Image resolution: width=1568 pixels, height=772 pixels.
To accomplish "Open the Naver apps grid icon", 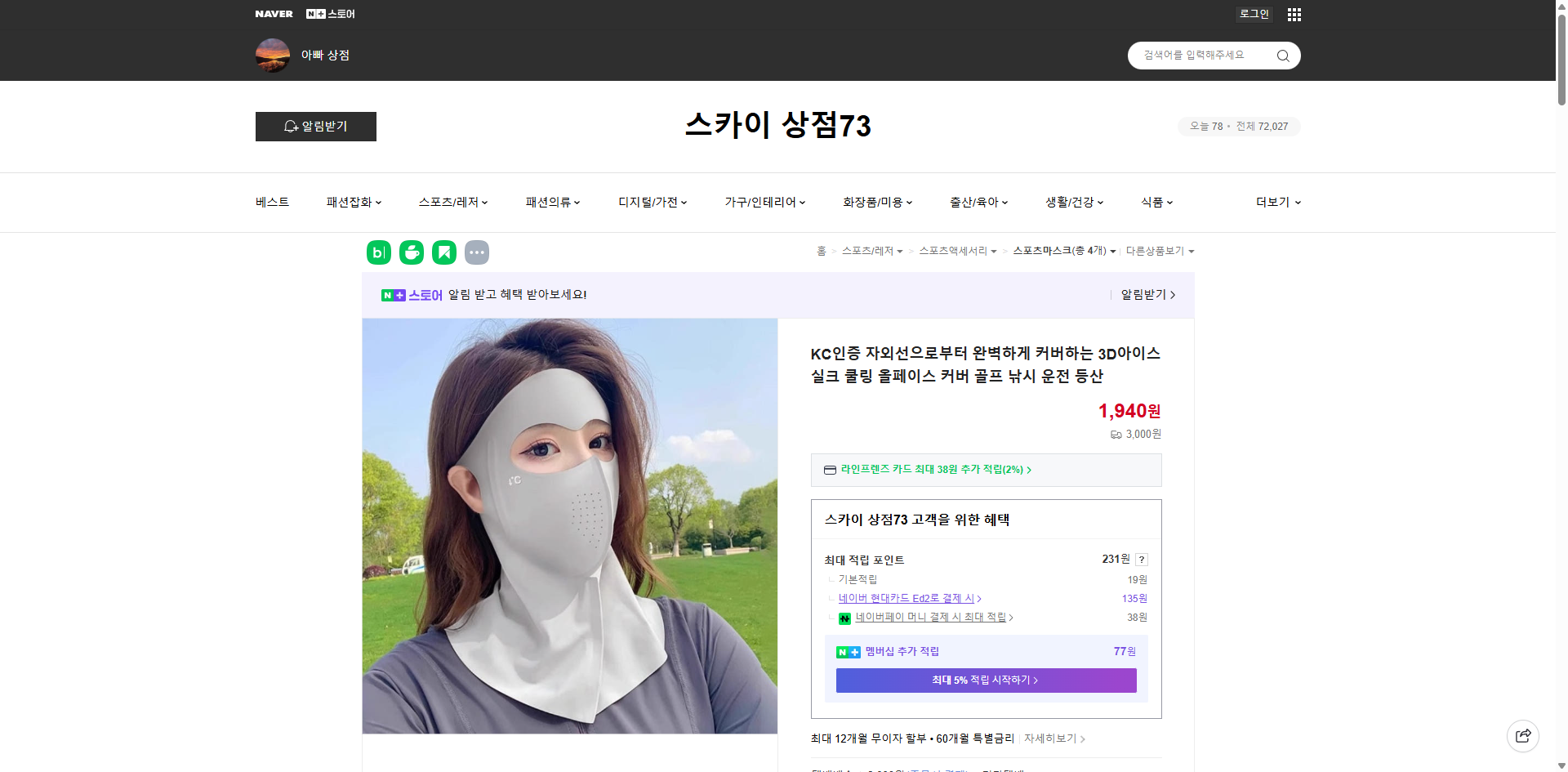I will pos(1294,14).
